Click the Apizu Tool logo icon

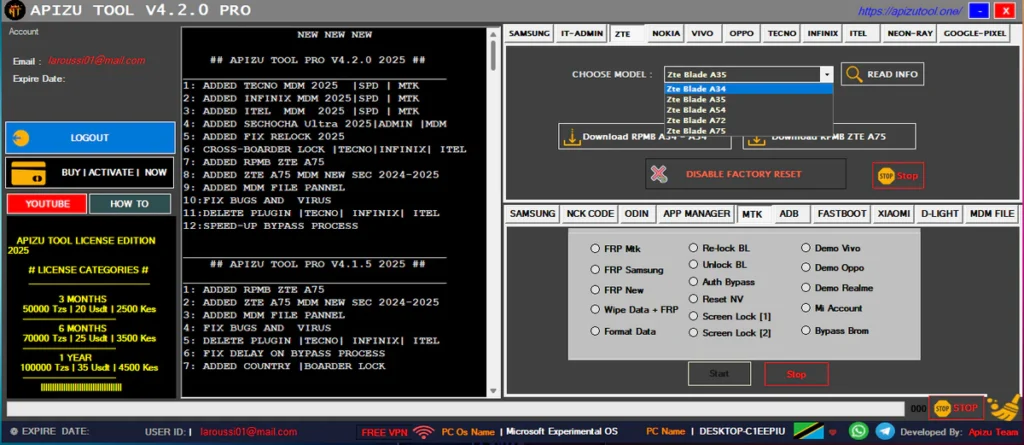14,10
